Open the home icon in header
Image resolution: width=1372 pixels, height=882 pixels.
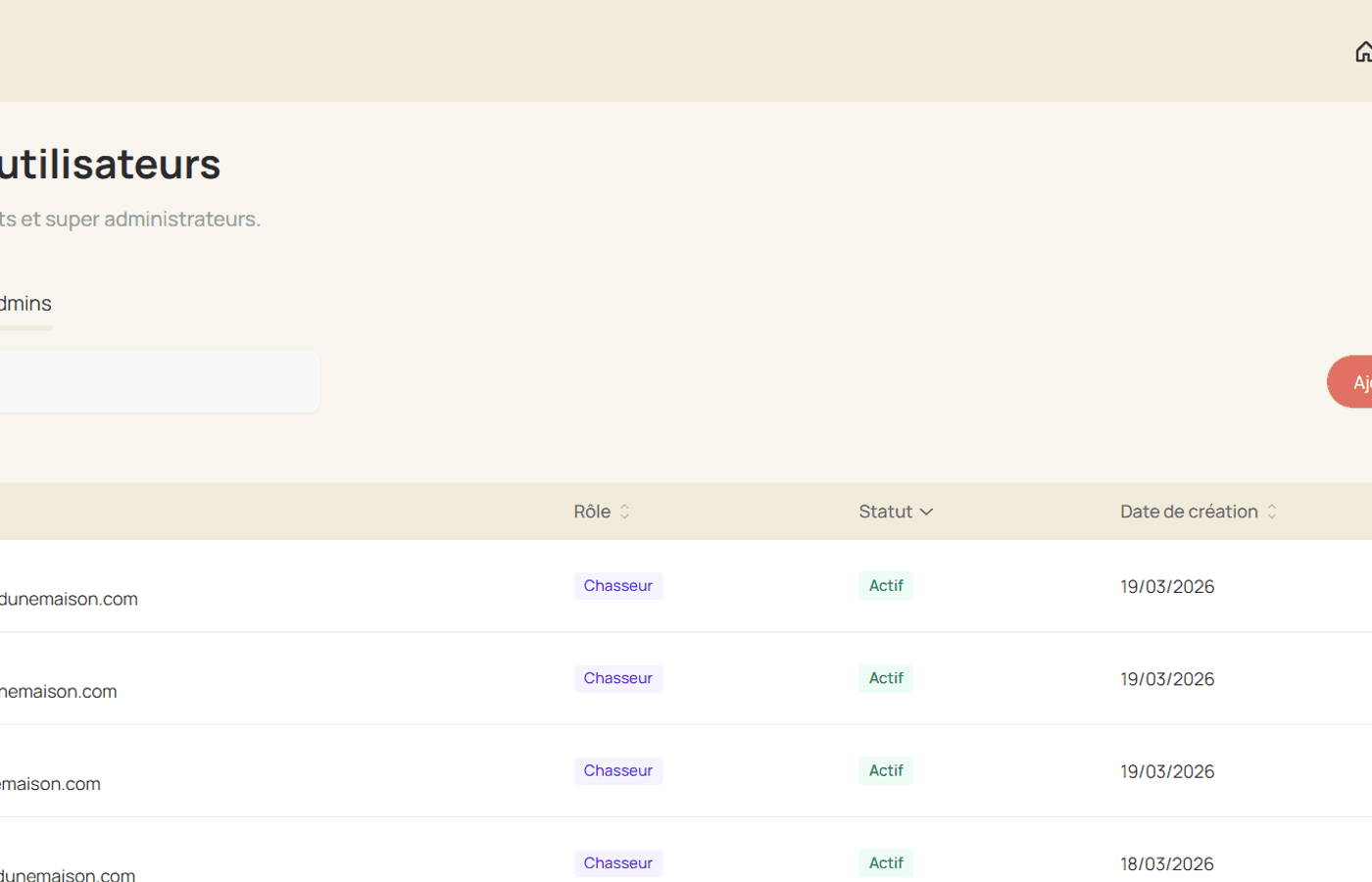[1363, 52]
